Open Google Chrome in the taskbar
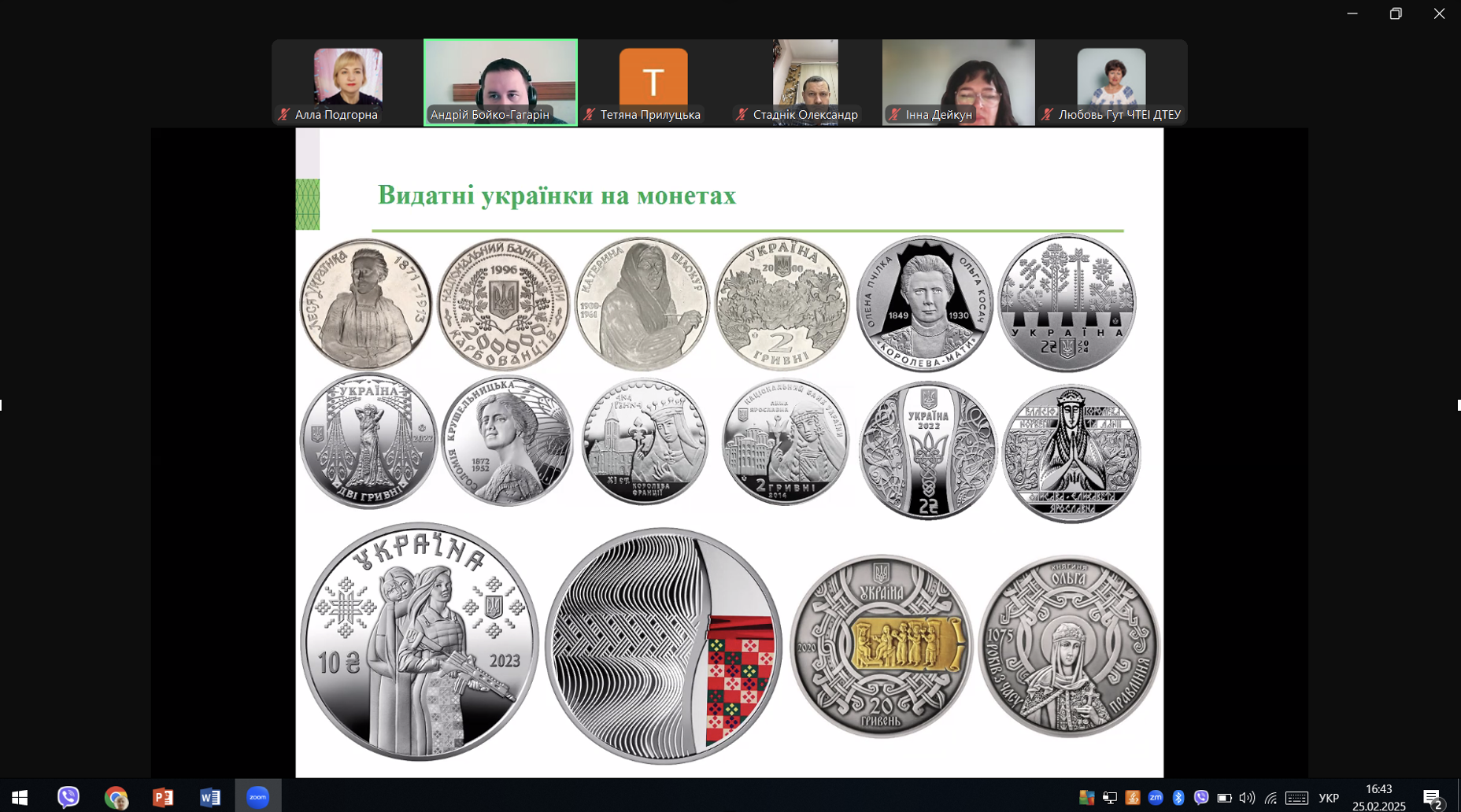This screenshot has width=1461, height=812. pyautogui.click(x=116, y=797)
